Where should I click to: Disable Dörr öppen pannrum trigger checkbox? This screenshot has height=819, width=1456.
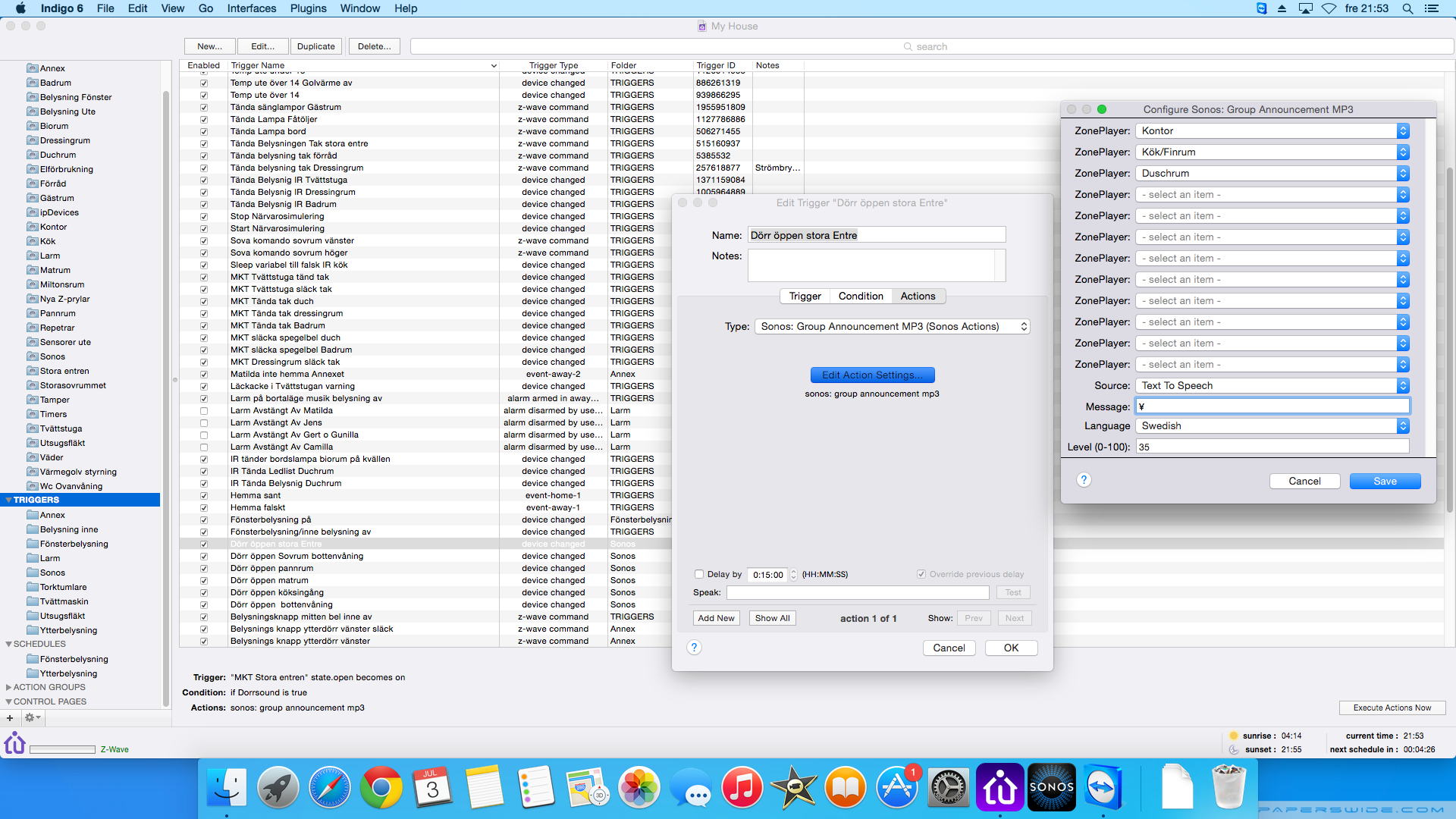pos(203,568)
